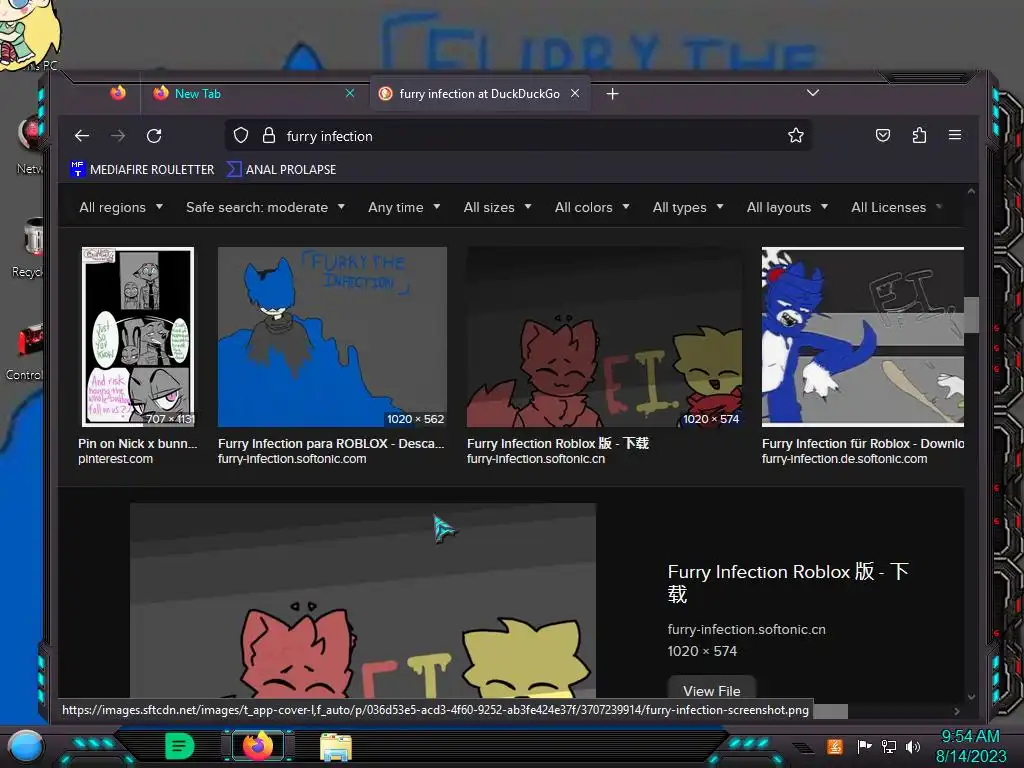Open the Control Panel desktop icon
The width and height of the screenshot is (1024, 768).
[26, 351]
